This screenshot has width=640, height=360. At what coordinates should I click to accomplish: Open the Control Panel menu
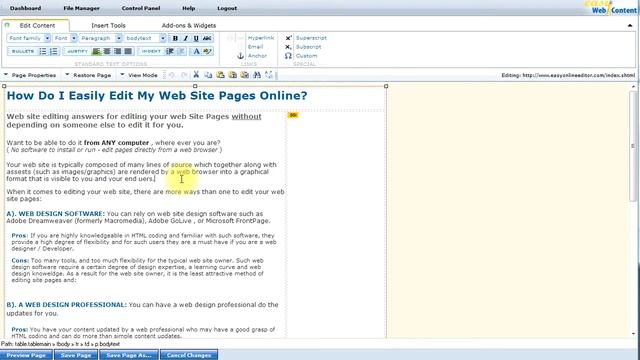click(141, 8)
